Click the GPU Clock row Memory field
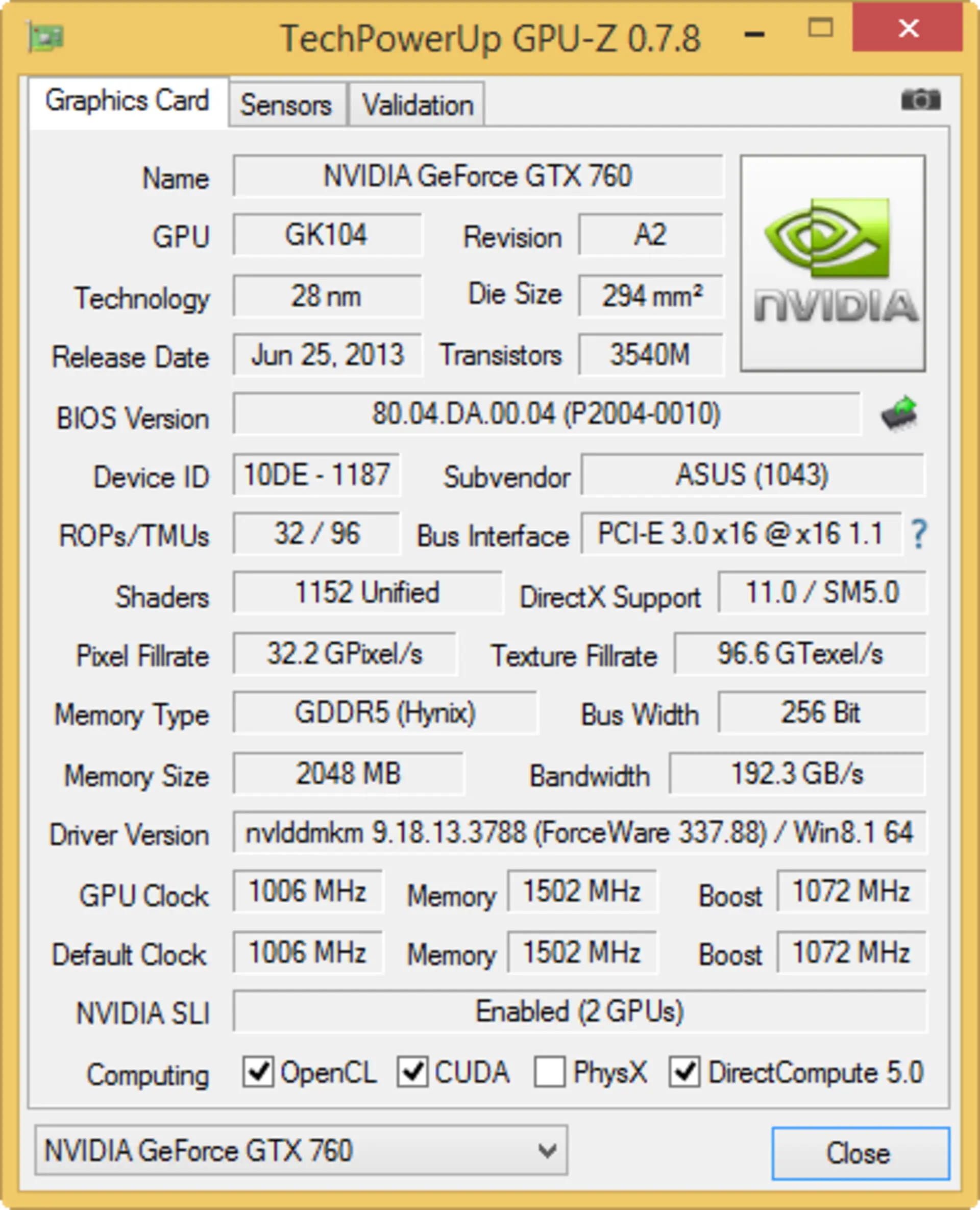This screenshot has height=1210, width=980. 582,892
